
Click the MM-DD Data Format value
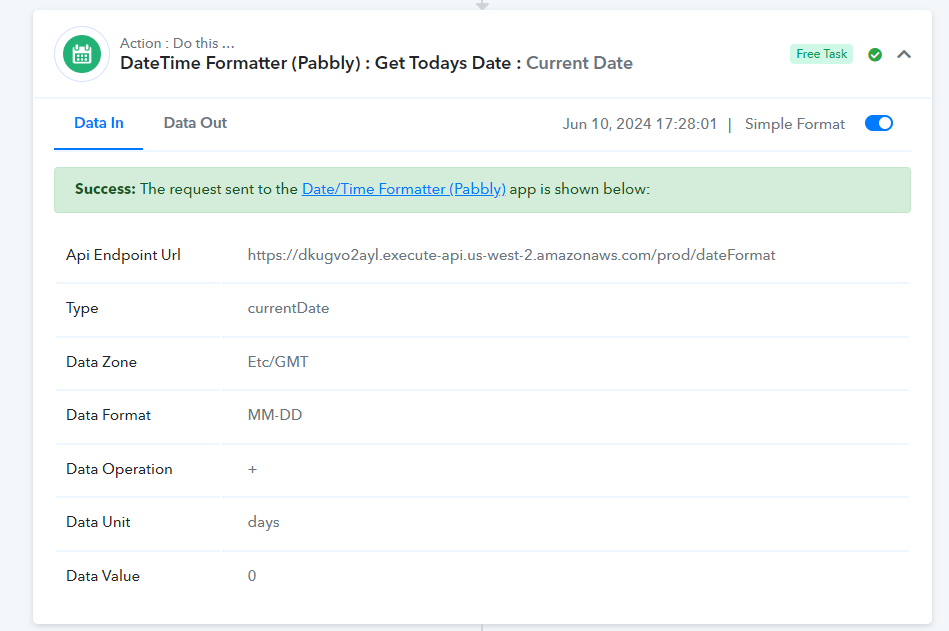click(x=275, y=415)
